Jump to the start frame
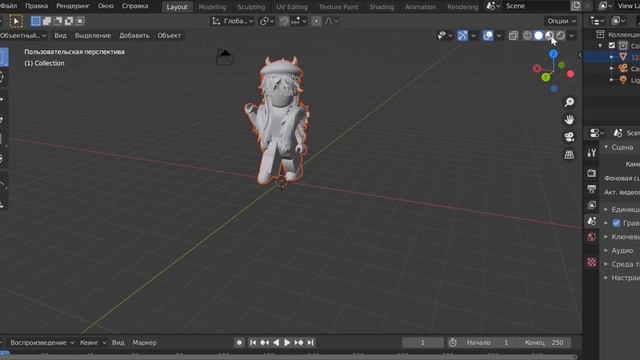The width and height of the screenshot is (640, 360). pos(253,342)
